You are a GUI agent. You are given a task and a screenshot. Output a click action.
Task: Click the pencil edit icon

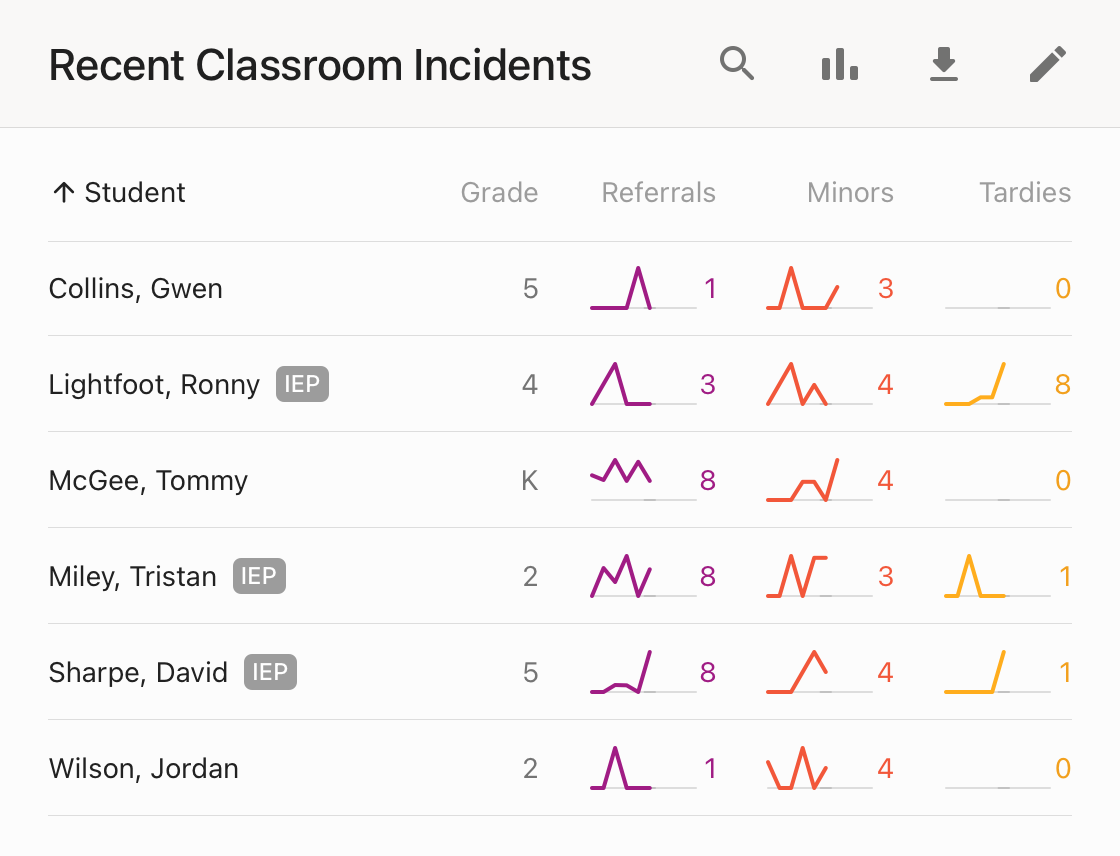click(x=1048, y=65)
